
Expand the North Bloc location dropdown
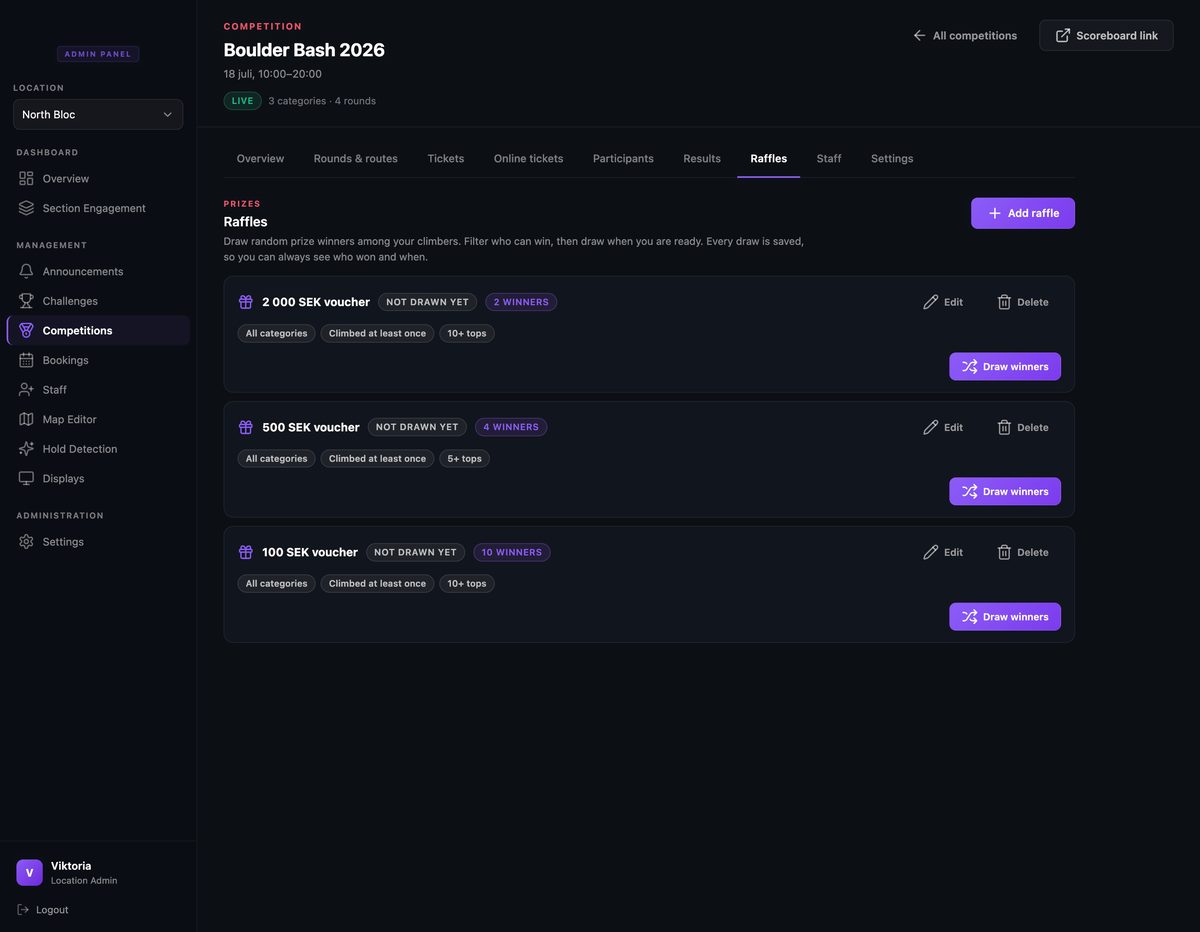pos(98,114)
